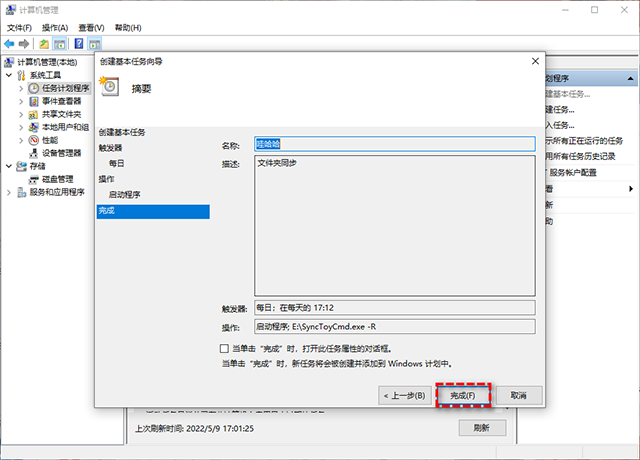The image size is (640, 460).
Task: Click the Up-one-level folder toolbar icon
Action: point(44,44)
